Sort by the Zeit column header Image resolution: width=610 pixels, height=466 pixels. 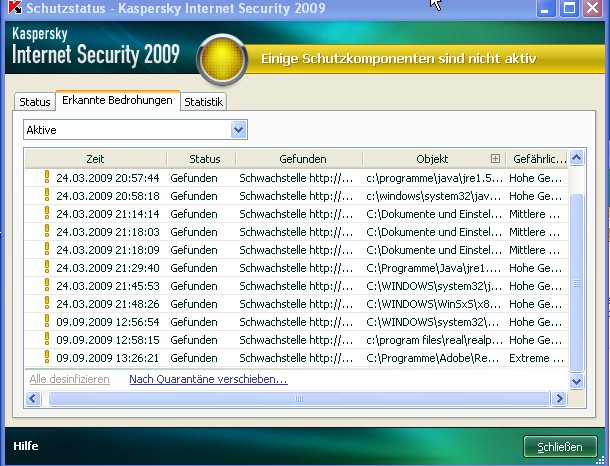[x=96, y=159]
